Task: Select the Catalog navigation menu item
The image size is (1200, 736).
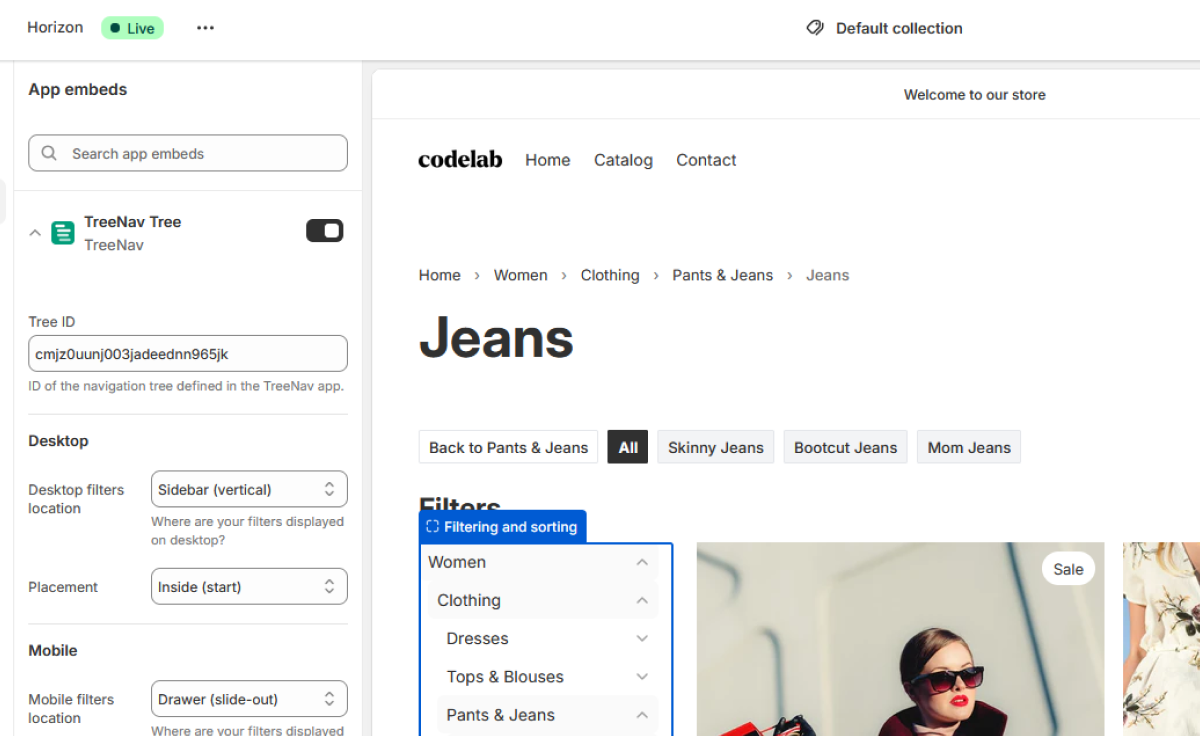Action: pyautogui.click(x=623, y=160)
